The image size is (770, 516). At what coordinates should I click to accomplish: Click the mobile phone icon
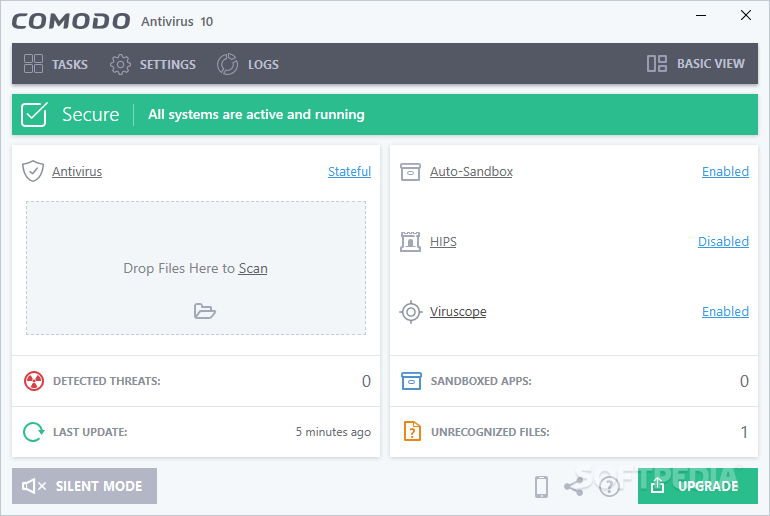point(541,487)
